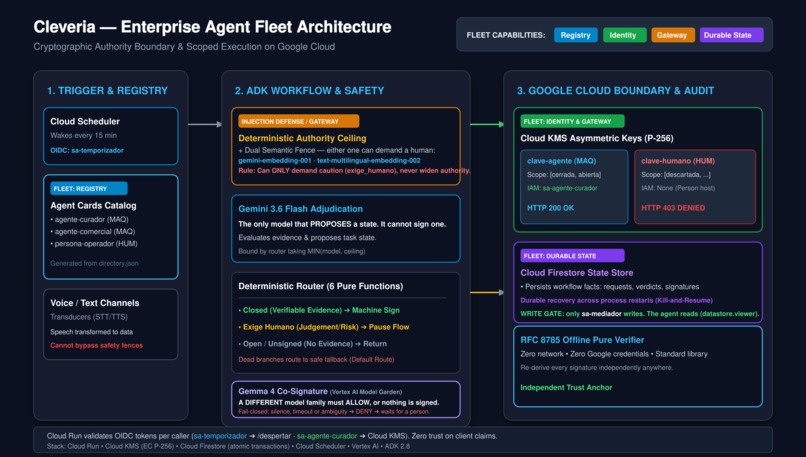806x457 pixels.
Task: Click clave-agente (MAQ) key label
Action: pyautogui.click(x=561, y=161)
